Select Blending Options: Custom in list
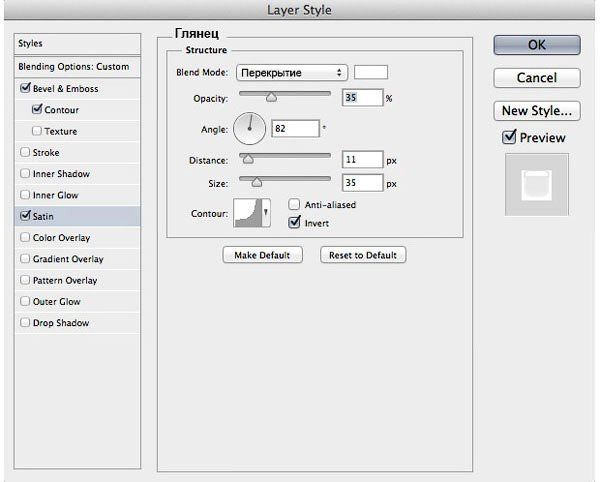 (x=73, y=66)
